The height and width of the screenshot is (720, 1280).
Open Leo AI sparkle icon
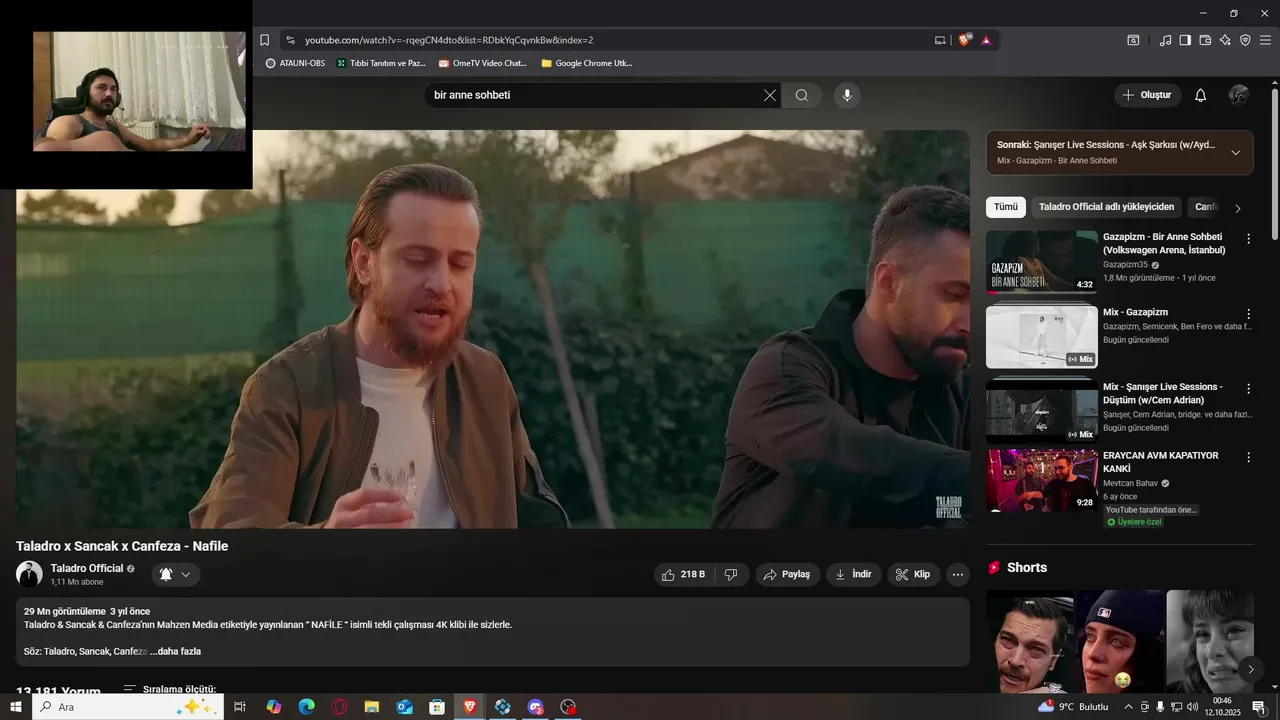click(1225, 40)
